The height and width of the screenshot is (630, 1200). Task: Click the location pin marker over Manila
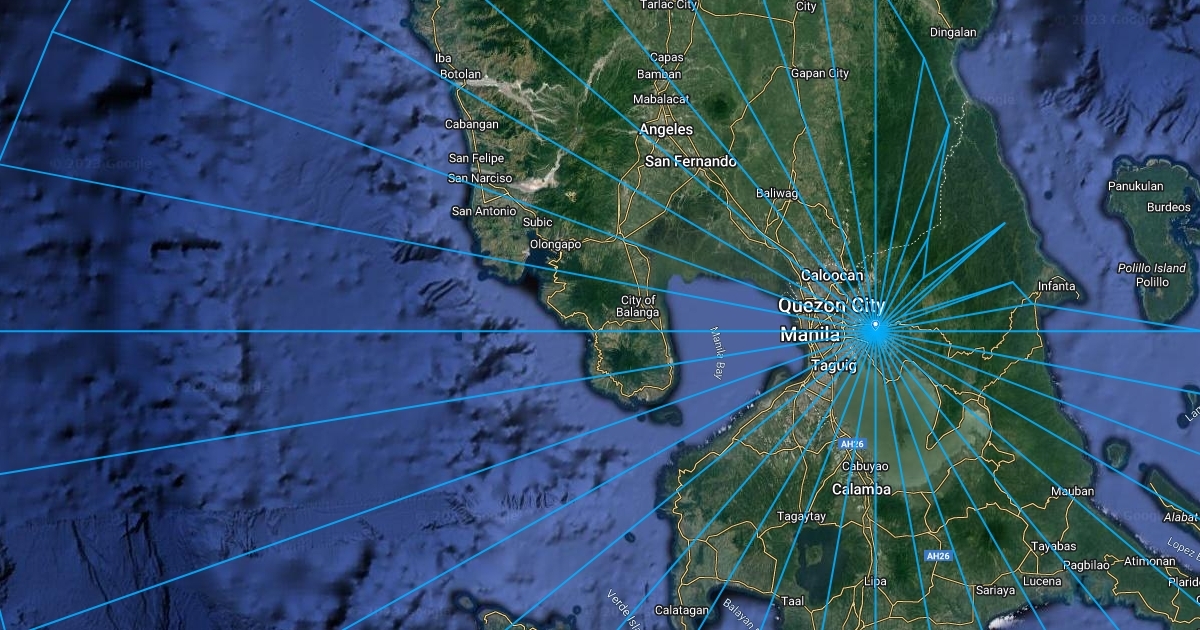tap(875, 326)
